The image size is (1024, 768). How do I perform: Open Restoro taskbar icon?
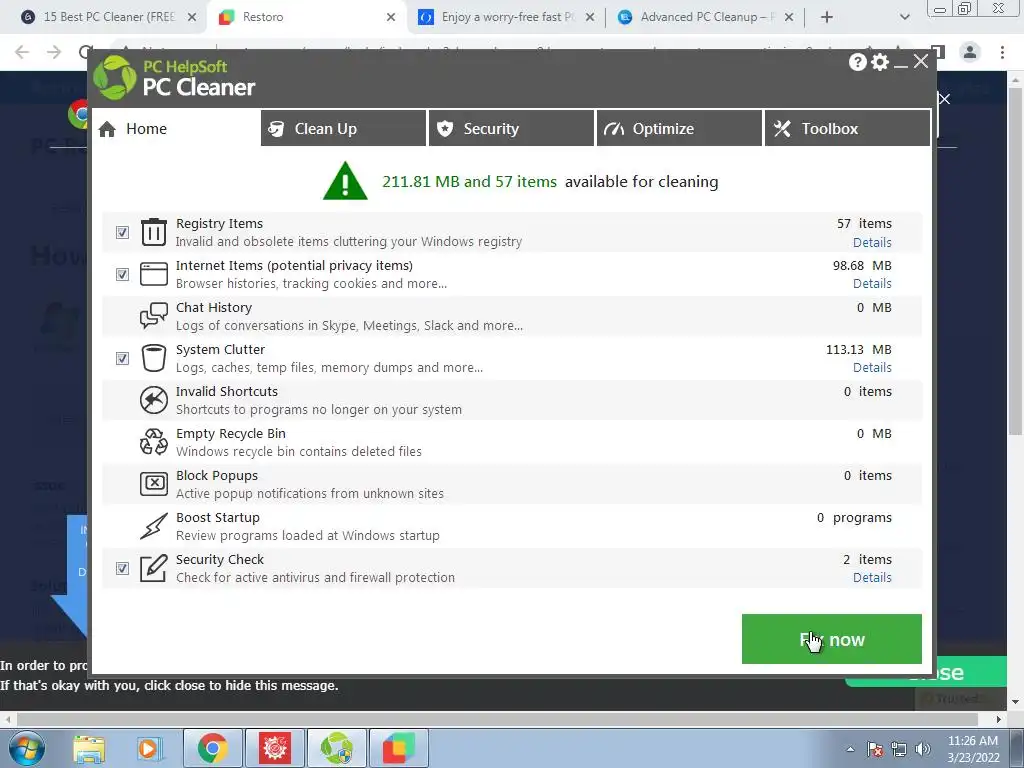398,748
